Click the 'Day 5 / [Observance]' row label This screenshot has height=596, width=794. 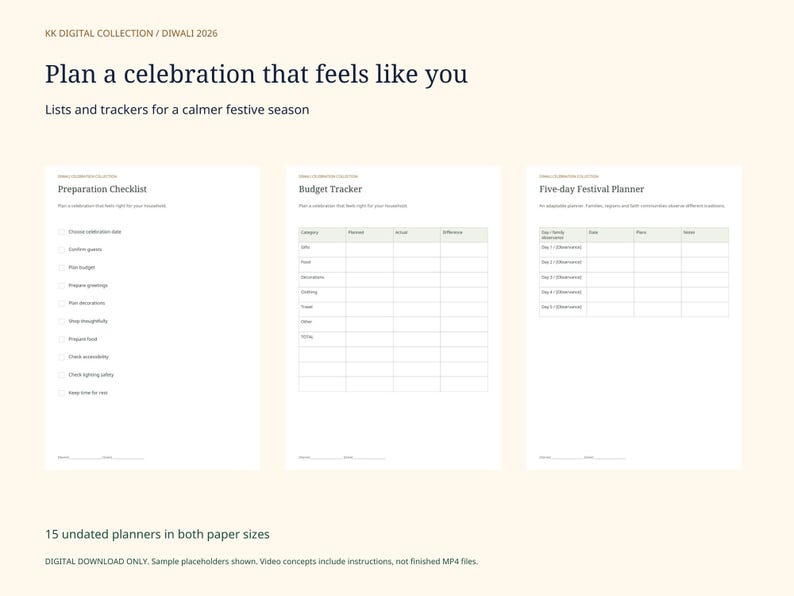coord(561,307)
